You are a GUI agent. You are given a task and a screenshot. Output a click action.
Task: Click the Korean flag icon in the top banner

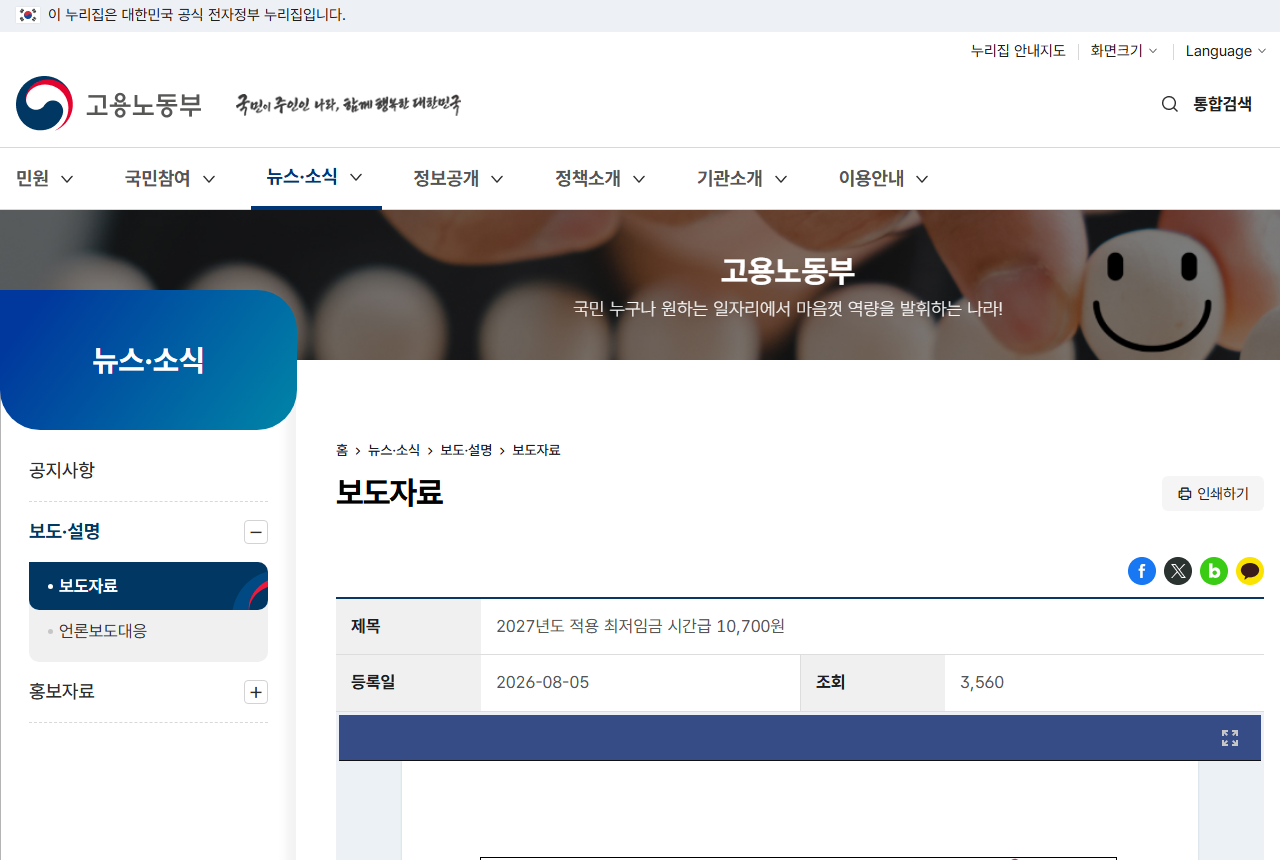(28, 15)
